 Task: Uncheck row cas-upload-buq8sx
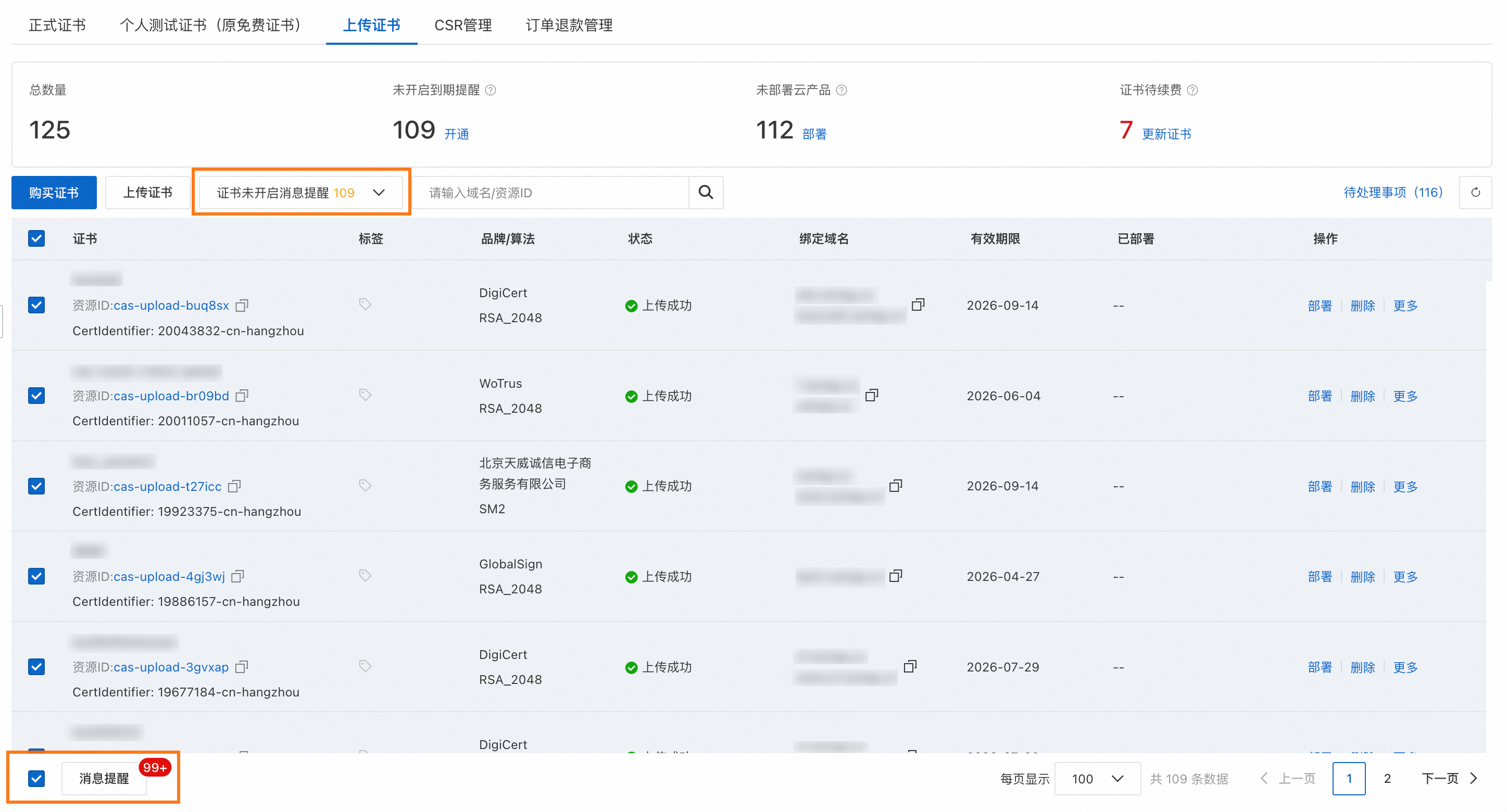point(36,305)
